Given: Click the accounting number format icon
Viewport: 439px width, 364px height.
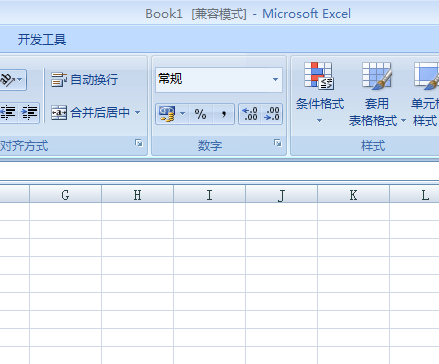Looking at the screenshot, I should [x=167, y=114].
